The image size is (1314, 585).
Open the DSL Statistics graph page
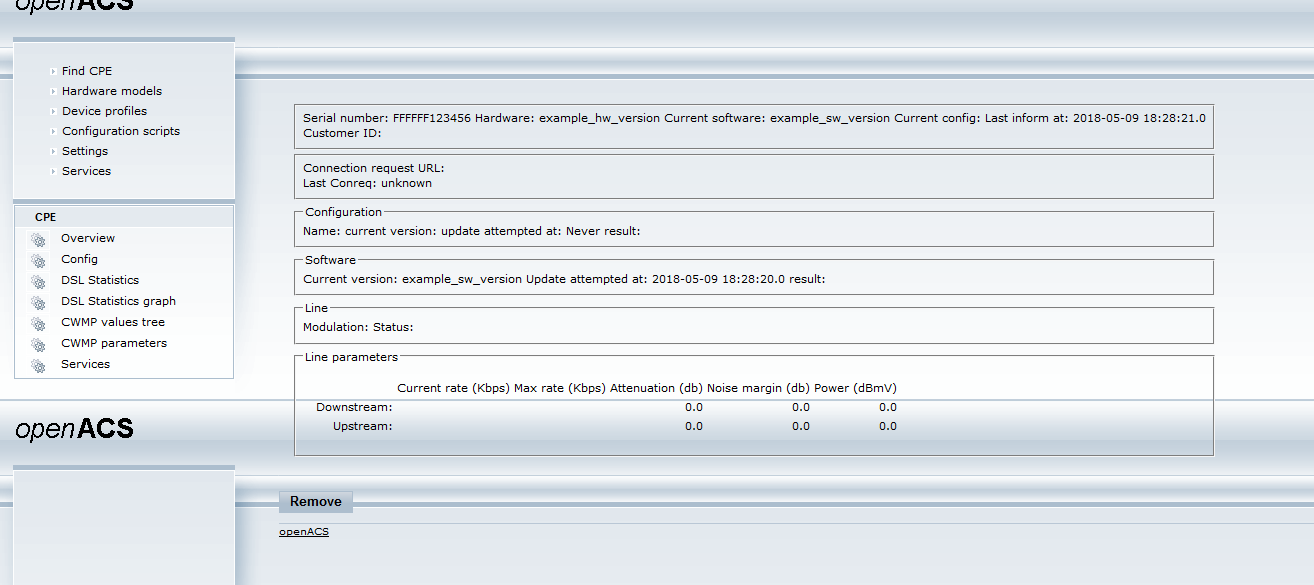pos(118,301)
